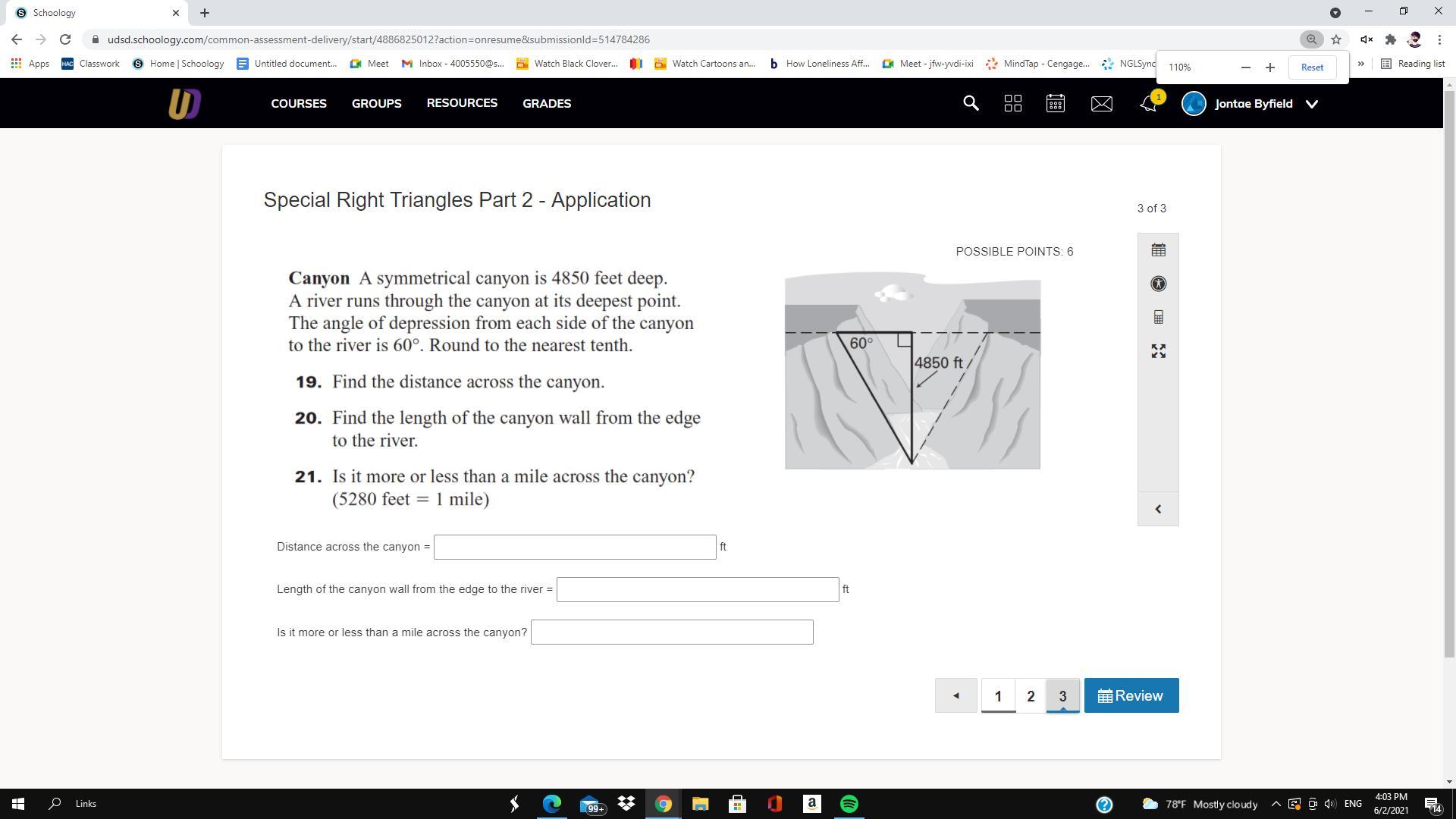
Task: Open the calendar icon in Schoology header
Action: pyautogui.click(x=1056, y=104)
